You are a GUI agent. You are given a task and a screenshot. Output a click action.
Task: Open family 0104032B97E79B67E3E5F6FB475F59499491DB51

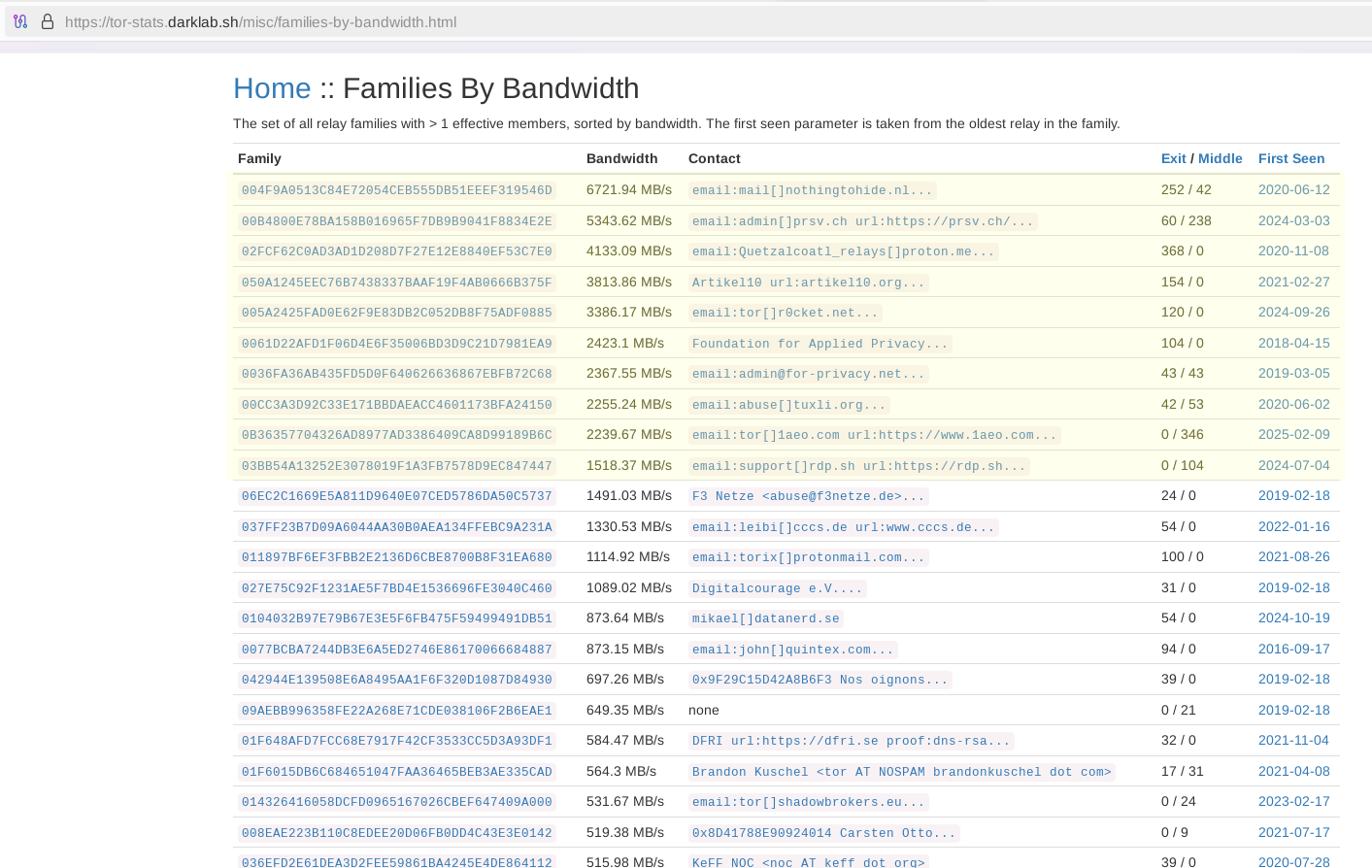[397, 618]
